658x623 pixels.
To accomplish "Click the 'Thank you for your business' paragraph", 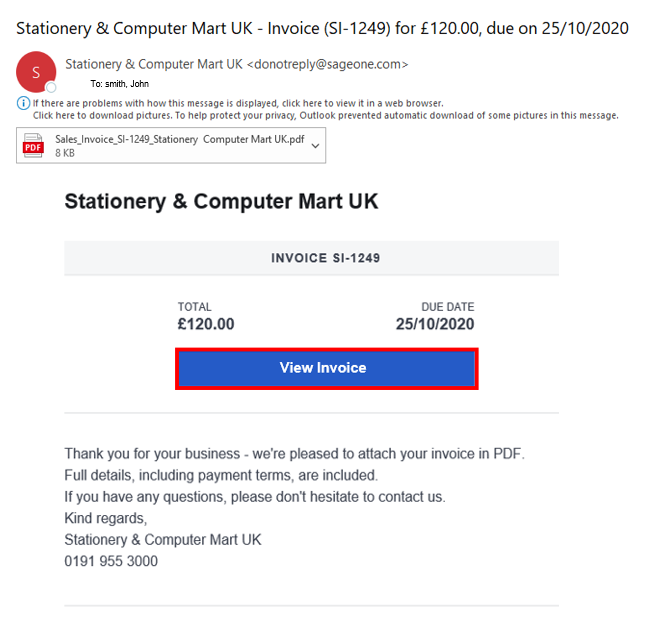I will pyautogui.click(x=294, y=453).
